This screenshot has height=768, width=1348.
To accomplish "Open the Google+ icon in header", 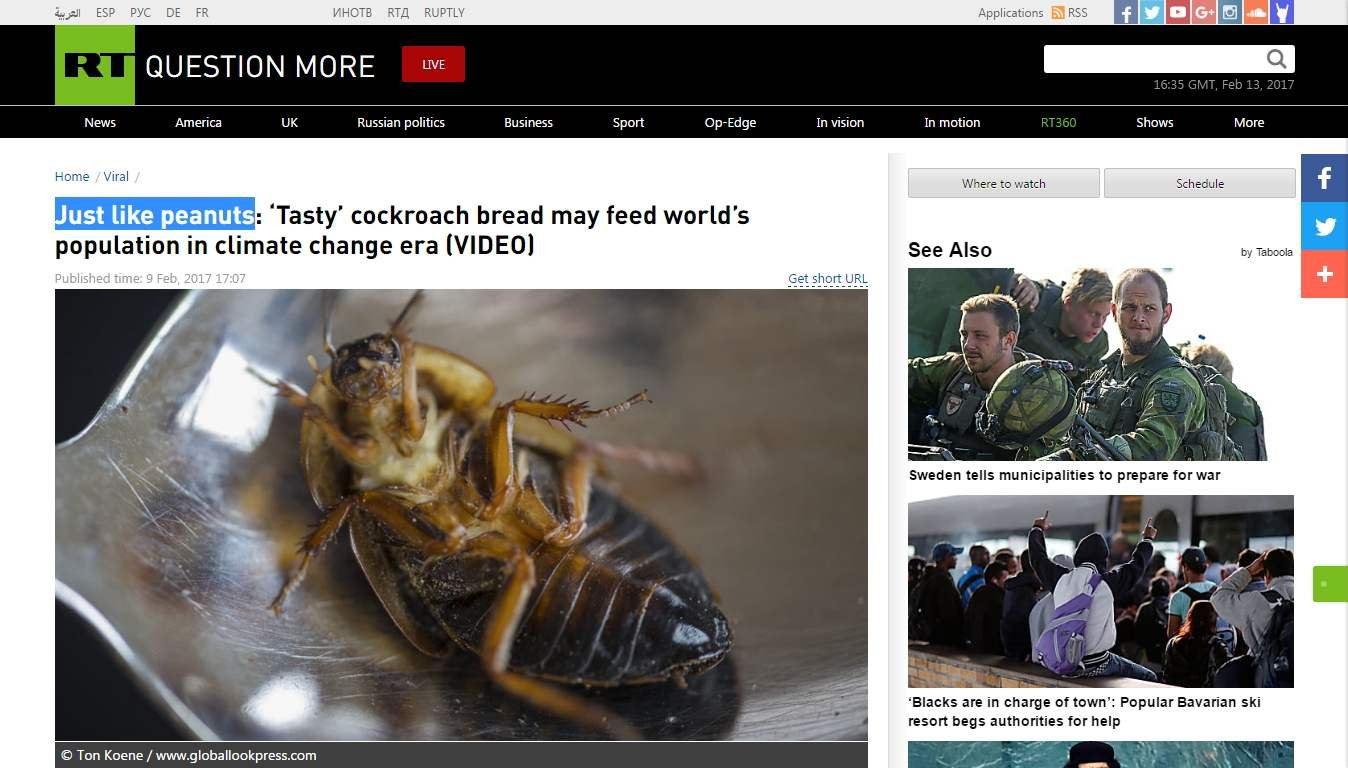I will point(1204,13).
